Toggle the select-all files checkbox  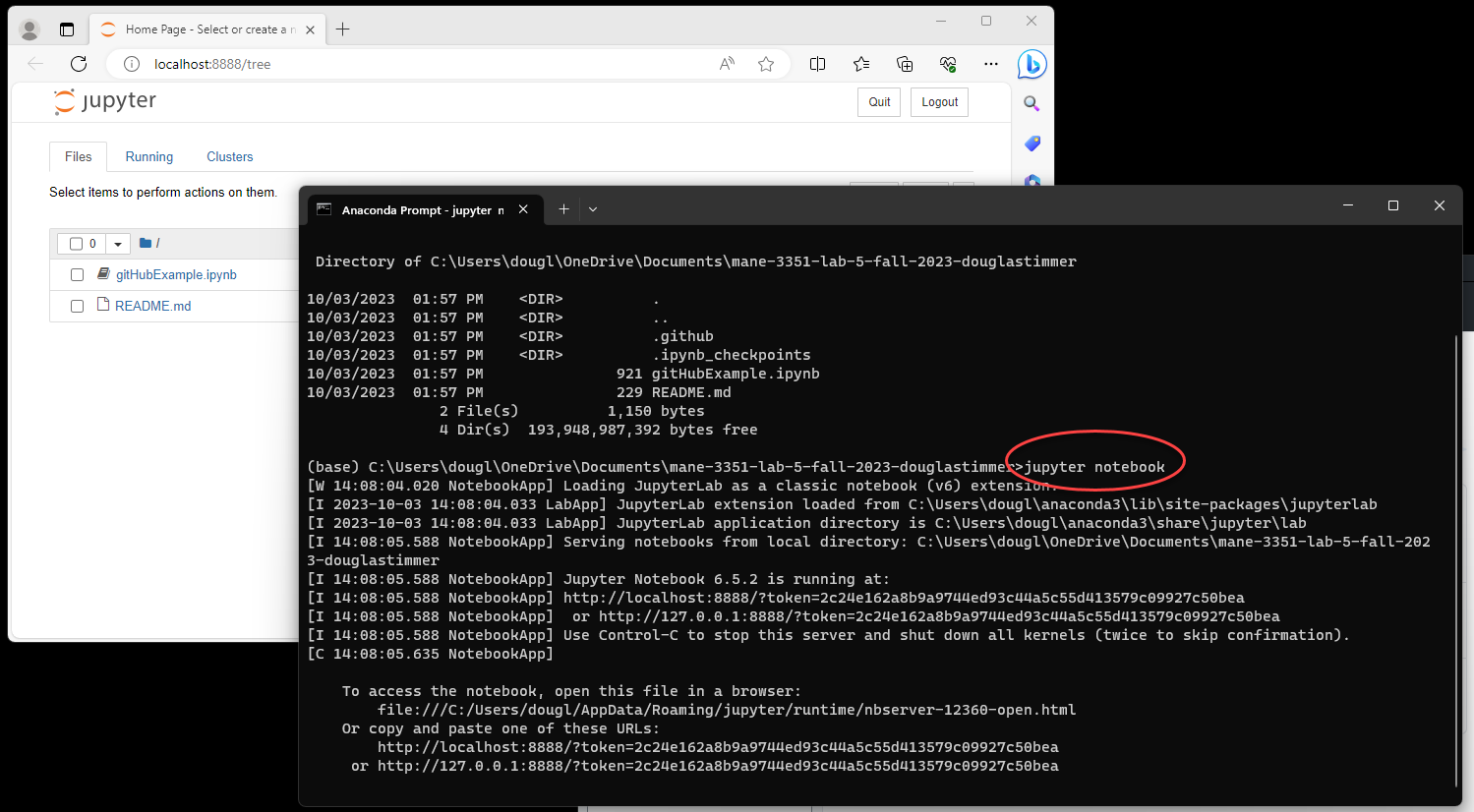tap(76, 244)
